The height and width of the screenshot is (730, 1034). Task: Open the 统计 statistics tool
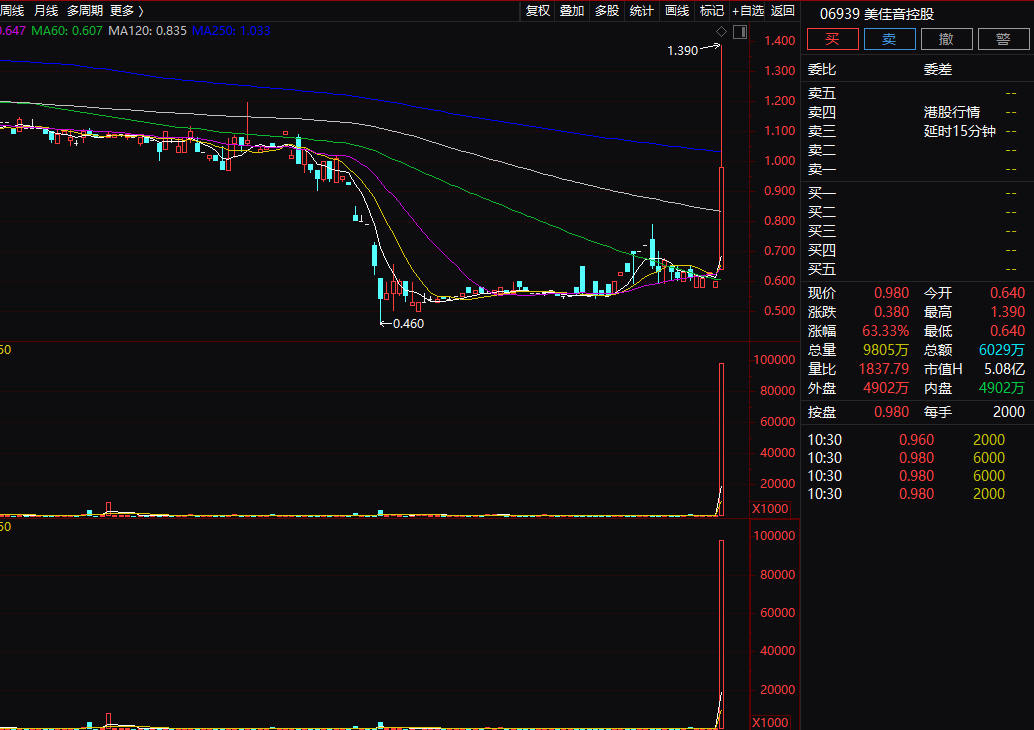click(x=642, y=11)
